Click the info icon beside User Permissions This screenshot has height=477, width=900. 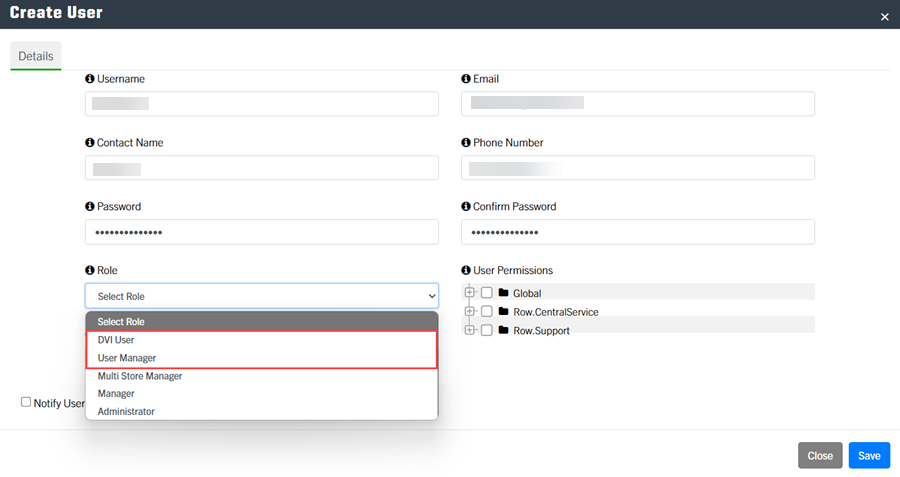click(465, 270)
